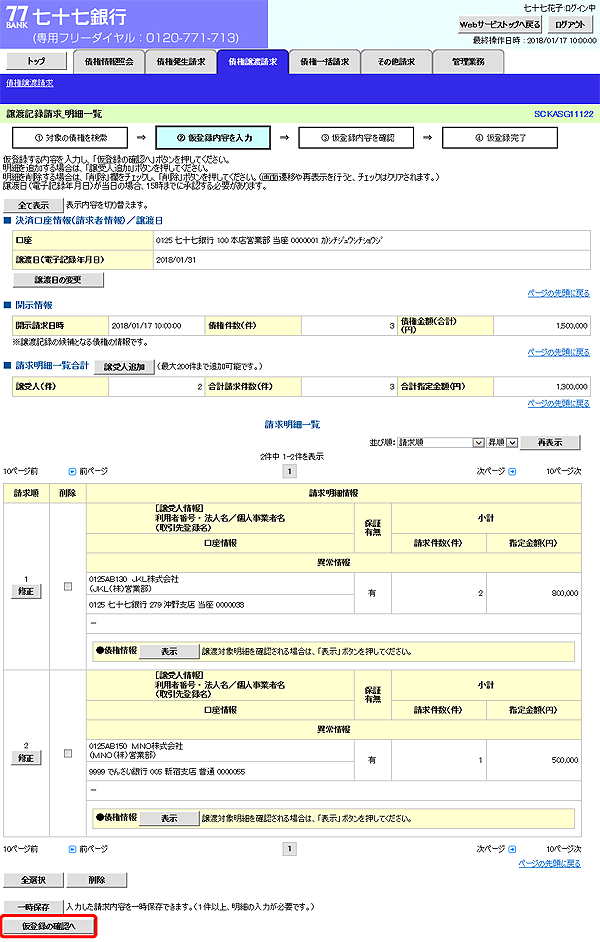This screenshot has height=942, width=600.
Task: Click ページの先頭に戻る link under 開示情報 section
Action: click(559, 352)
